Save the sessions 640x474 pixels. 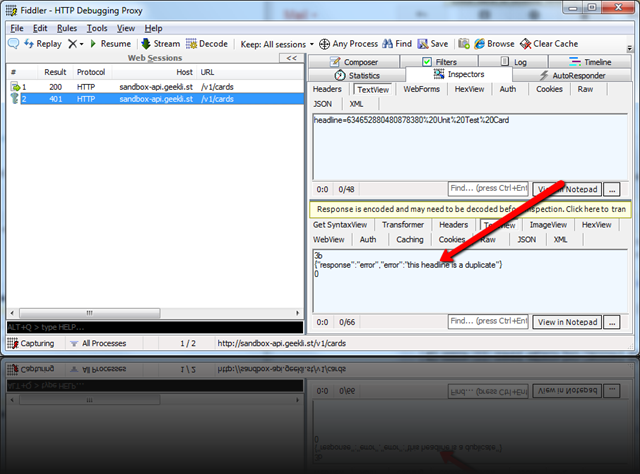pyautogui.click(x=433, y=44)
